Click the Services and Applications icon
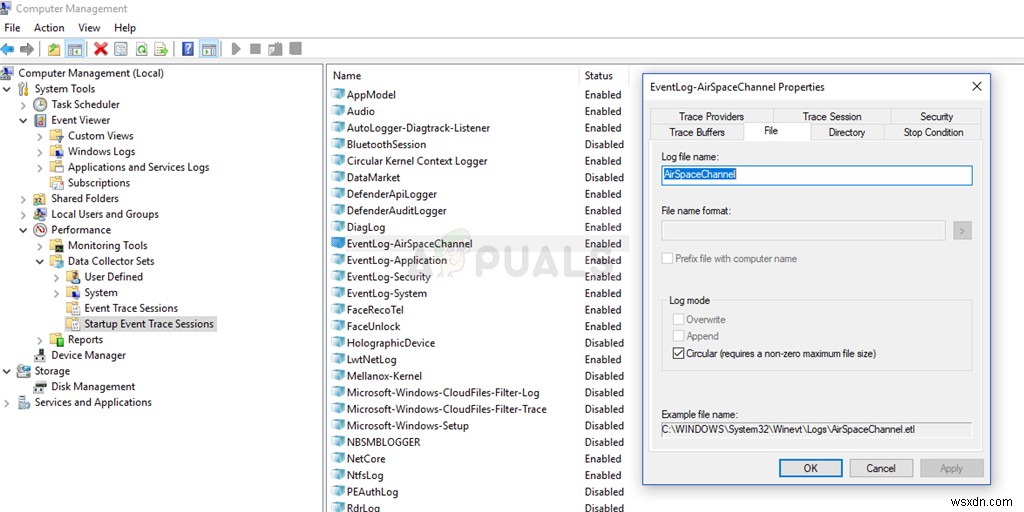 click(24, 402)
